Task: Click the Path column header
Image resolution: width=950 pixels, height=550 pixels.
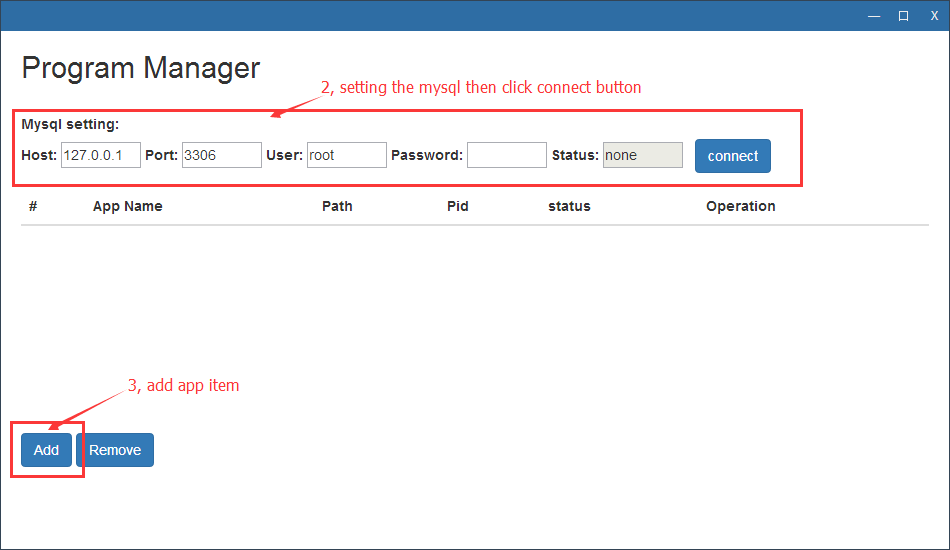Action: [337, 207]
